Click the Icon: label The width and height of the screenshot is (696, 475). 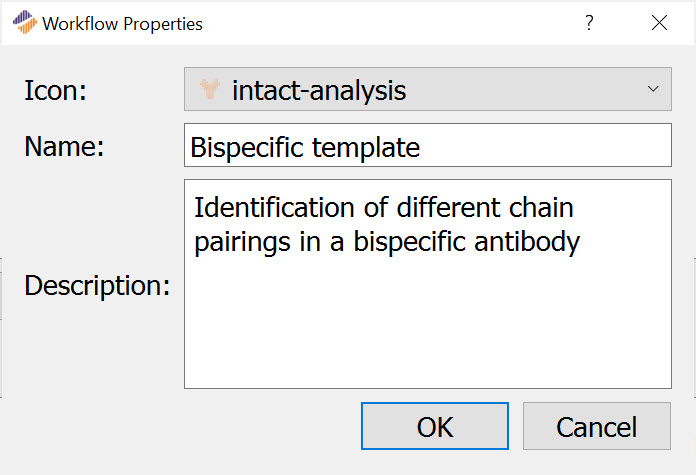(55, 91)
